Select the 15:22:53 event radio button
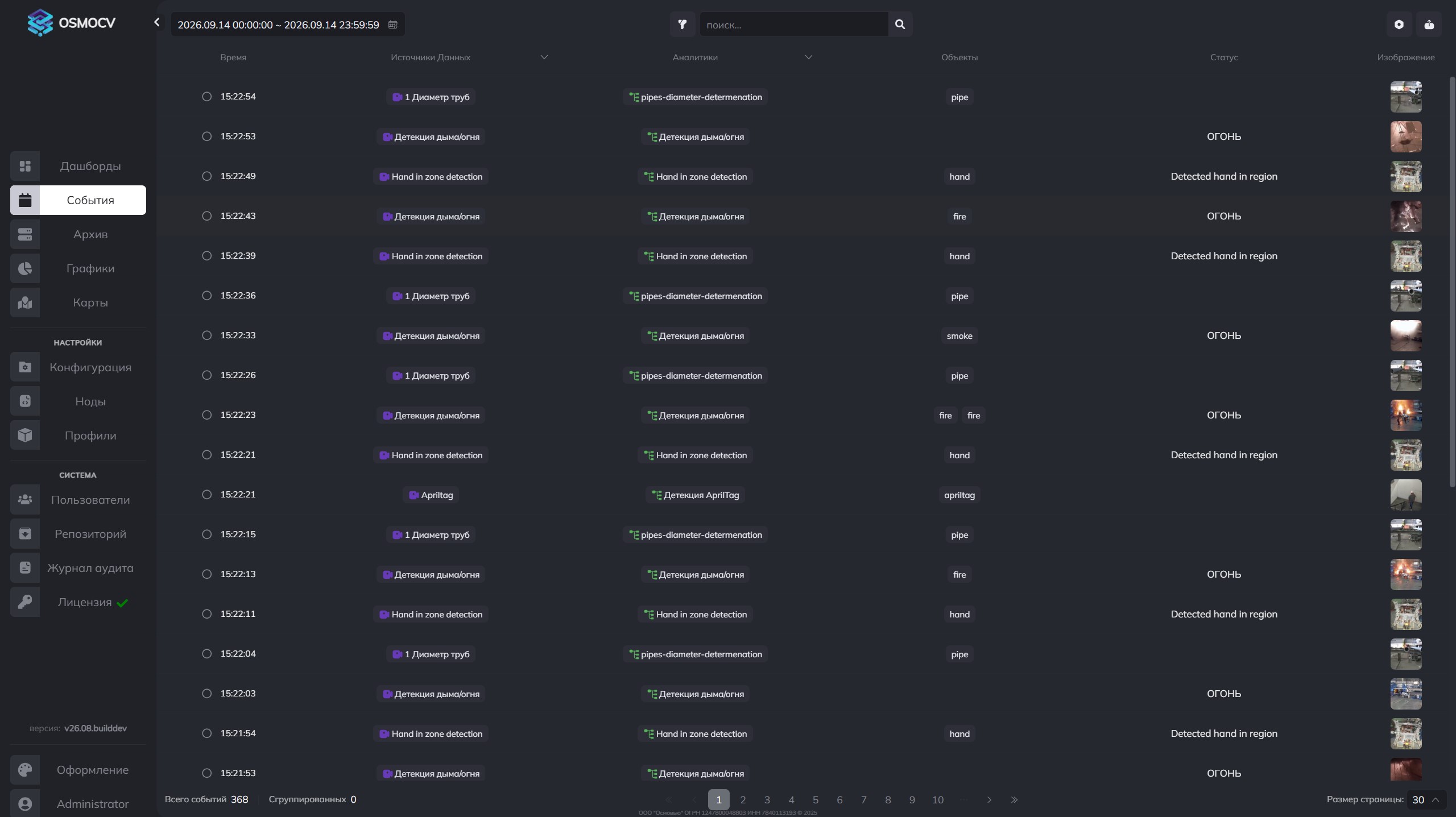Screen dimensions: 1456x817 point(207,136)
